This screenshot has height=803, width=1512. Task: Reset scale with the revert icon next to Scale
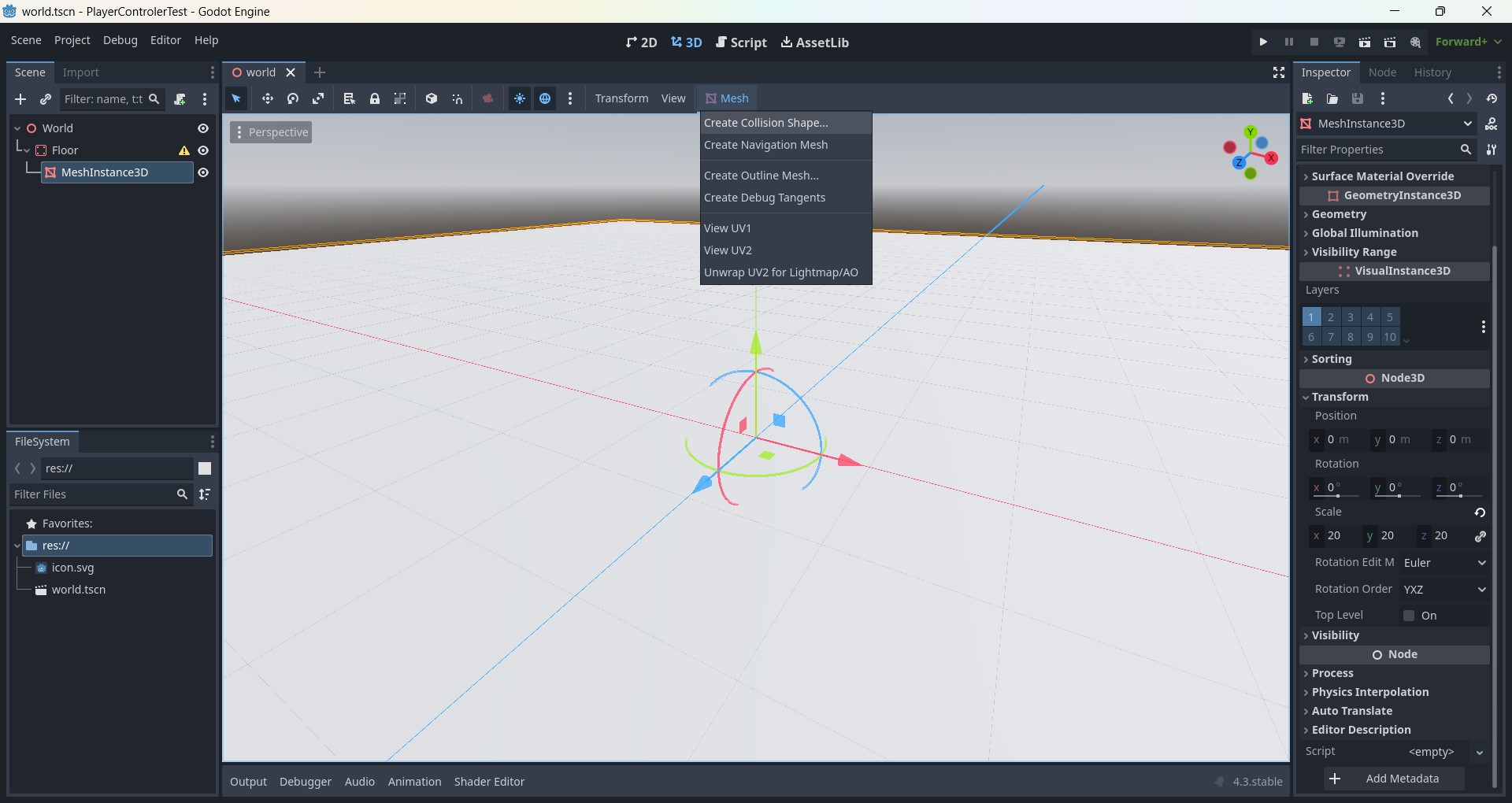click(1480, 513)
